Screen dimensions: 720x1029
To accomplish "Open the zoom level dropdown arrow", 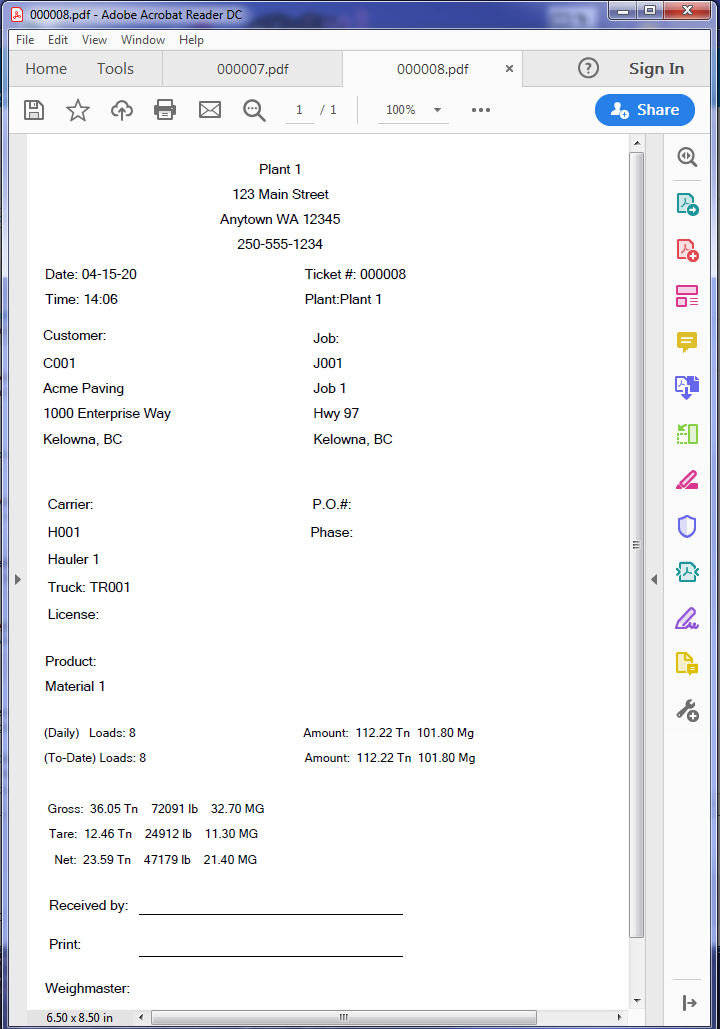I will pyautogui.click(x=437, y=110).
